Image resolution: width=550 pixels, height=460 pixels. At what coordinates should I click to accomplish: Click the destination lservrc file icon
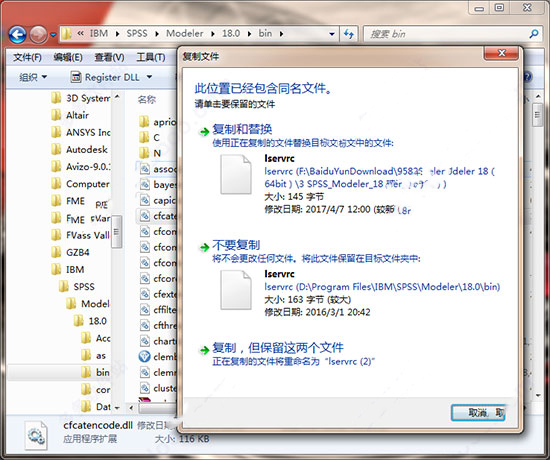coord(236,290)
